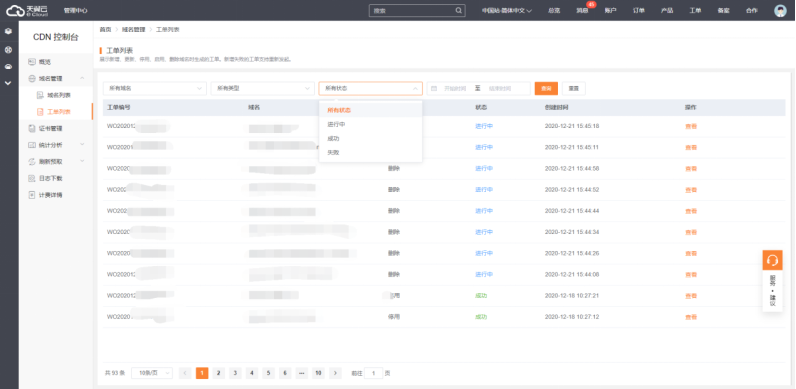Click the 开始时间 start date field
The image size is (796, 389).
click(455, 88)
